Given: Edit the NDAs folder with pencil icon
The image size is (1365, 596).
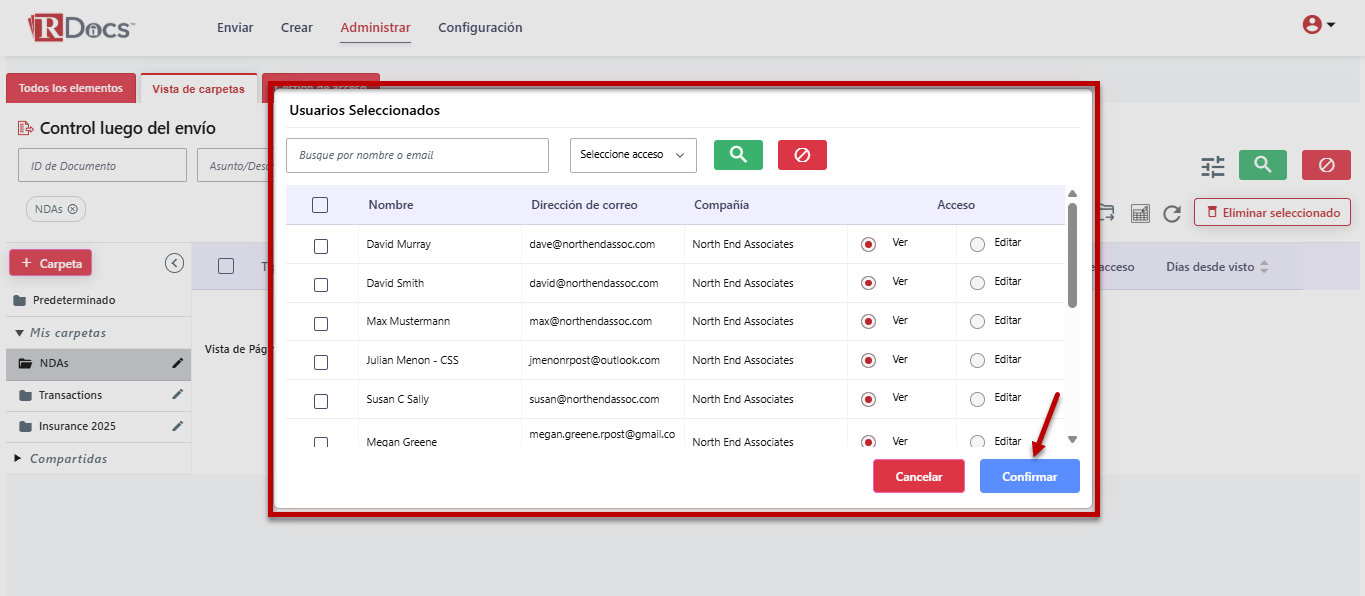Looking at the screenshot, I should click(x=178, y=363).
